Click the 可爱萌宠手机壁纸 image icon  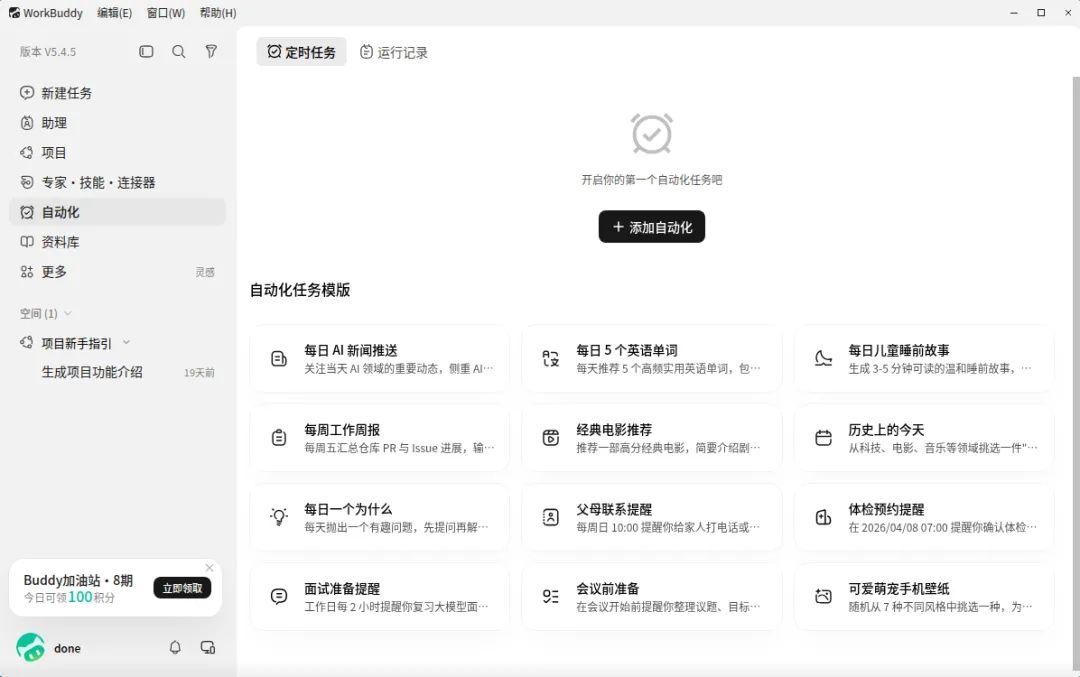[823, 596]
